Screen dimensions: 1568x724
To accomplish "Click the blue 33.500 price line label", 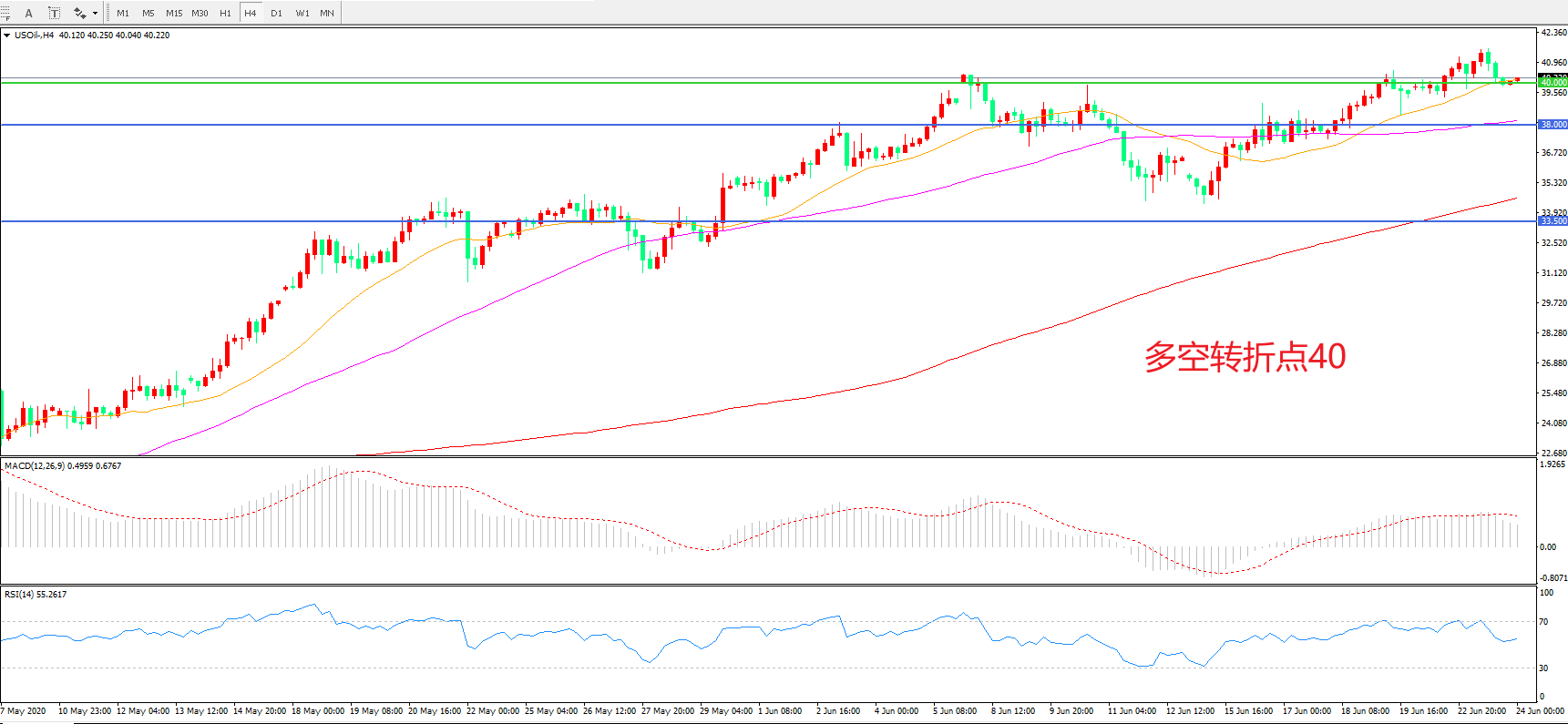I will [x=1553, y=221].
